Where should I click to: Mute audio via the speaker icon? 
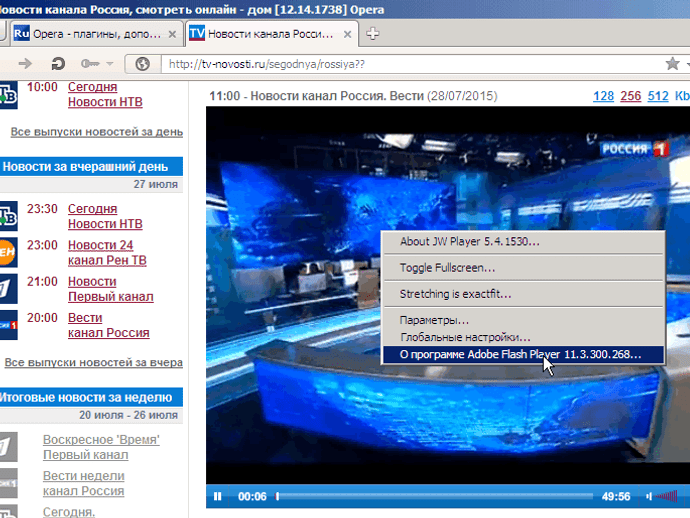649,496
